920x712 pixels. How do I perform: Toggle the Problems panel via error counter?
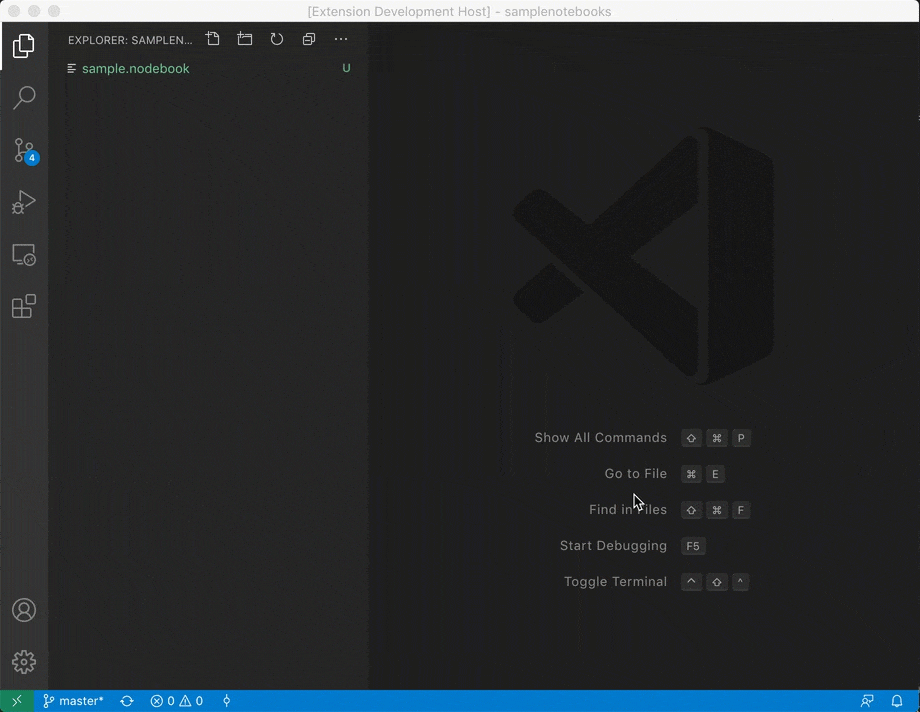click(177, 701)
